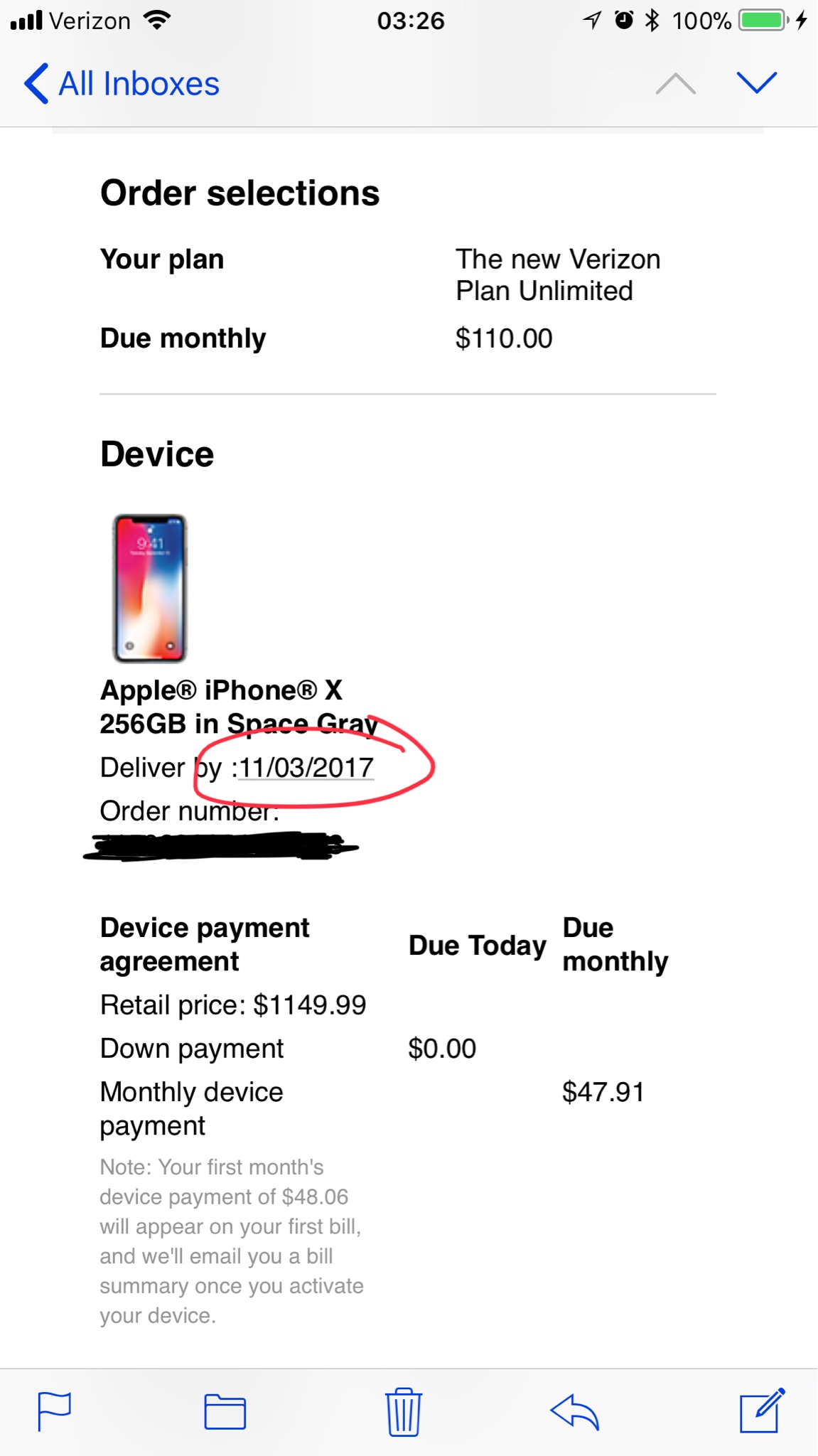Tap the Bluetooth status icon

tap(652, 21)
